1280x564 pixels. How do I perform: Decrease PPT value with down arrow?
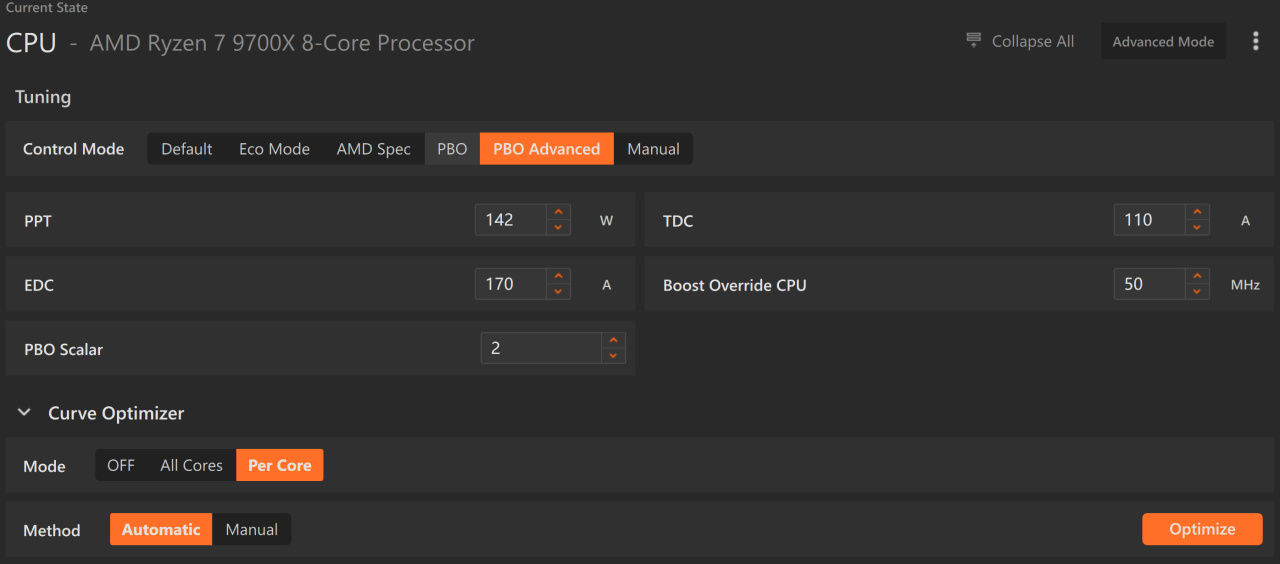click(x=558, y=227)
